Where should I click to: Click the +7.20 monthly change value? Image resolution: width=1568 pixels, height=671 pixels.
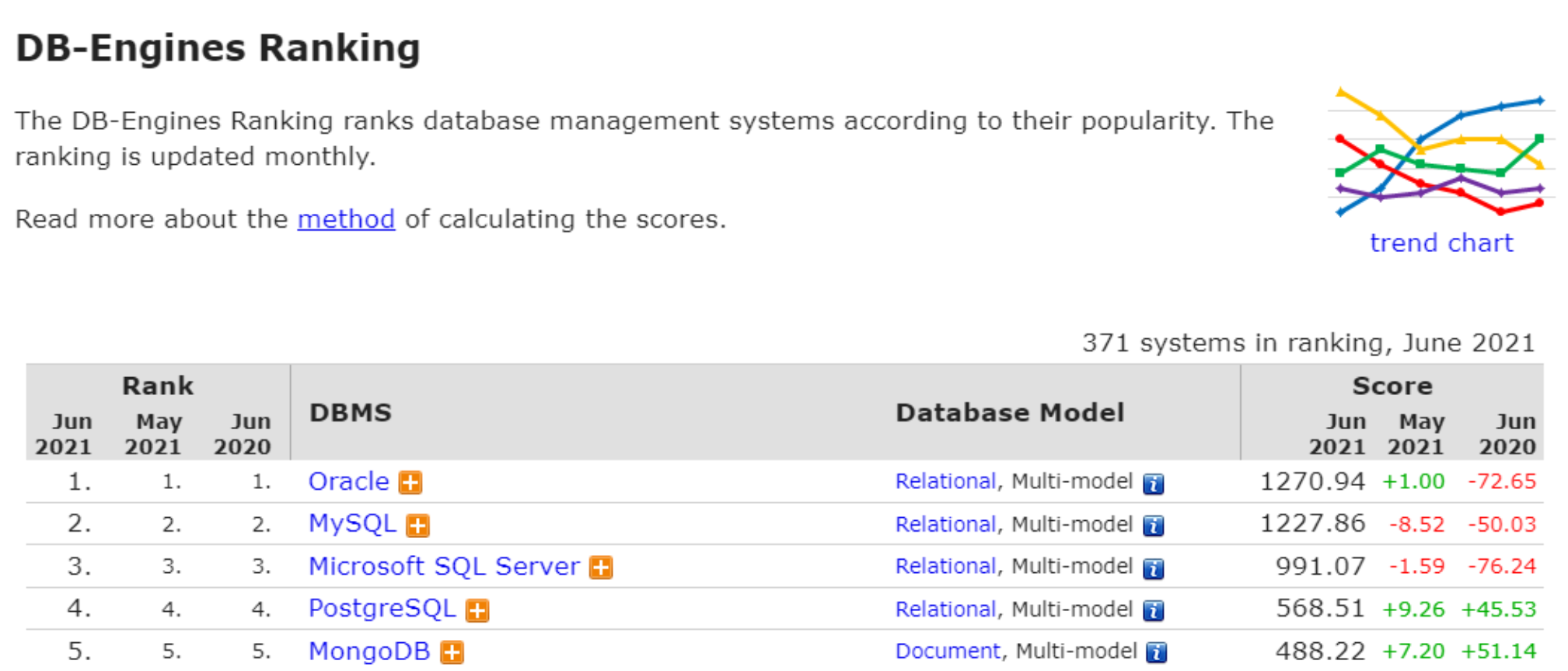point(1413,651)
